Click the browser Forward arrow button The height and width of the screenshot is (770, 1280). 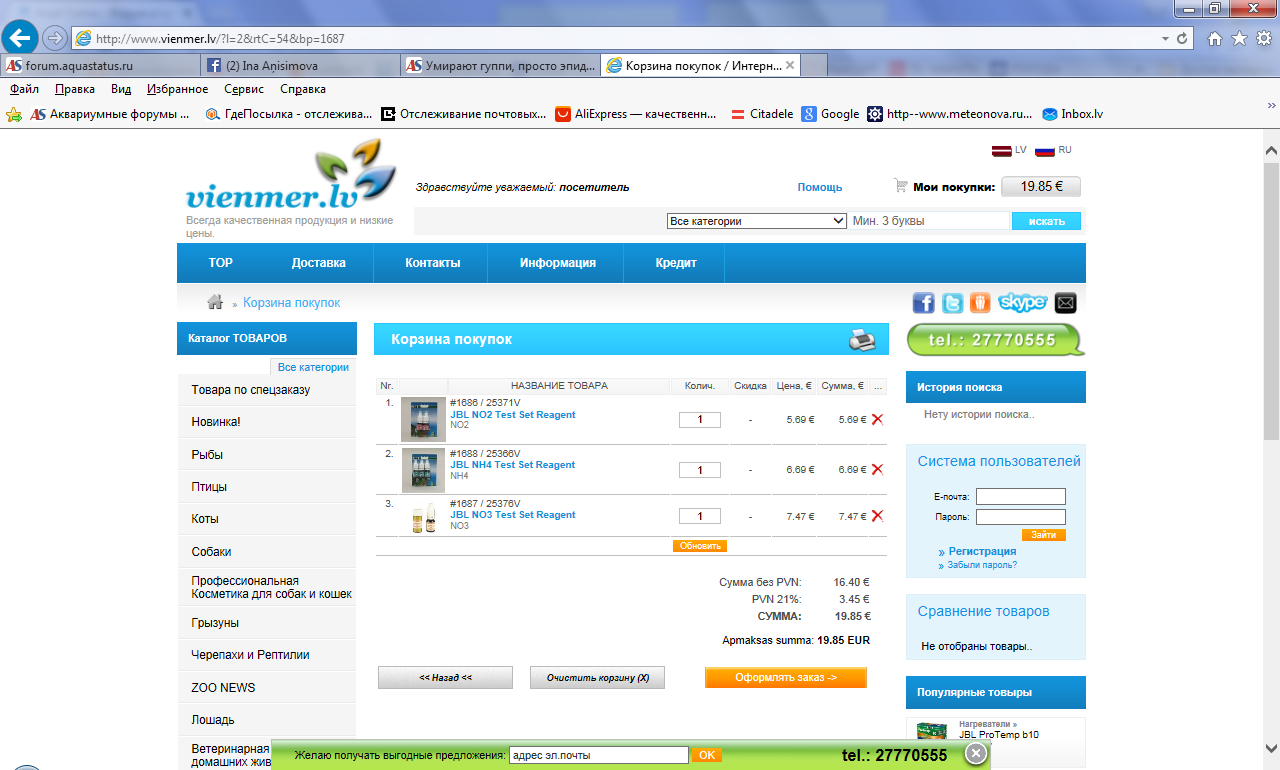[x=55, y=38]
